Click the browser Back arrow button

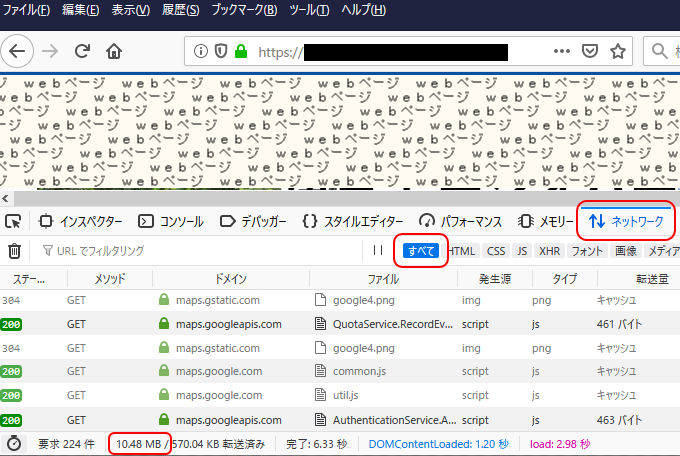click(x=17, y=51)
